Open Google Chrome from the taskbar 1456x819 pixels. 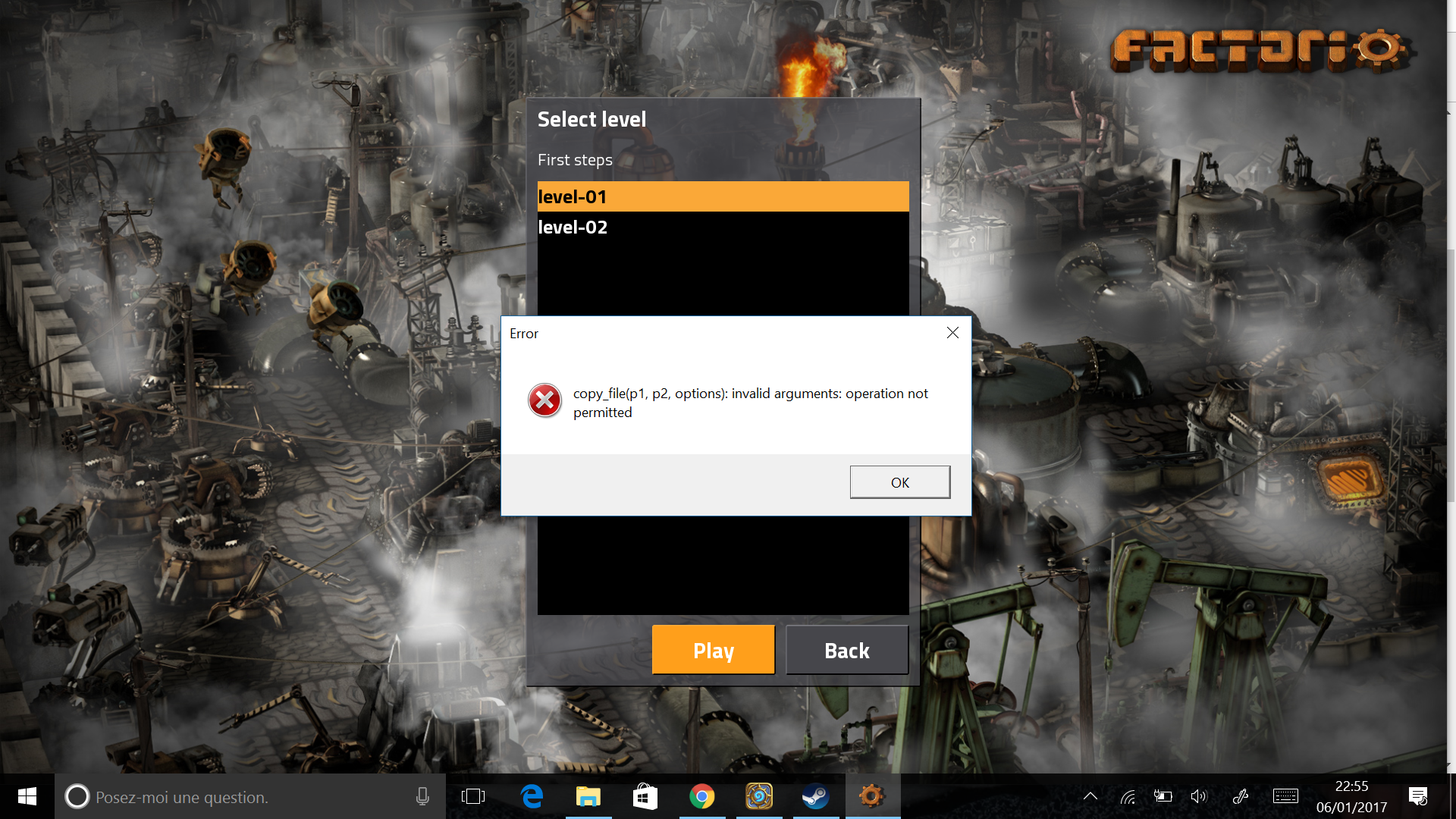[x=702, y=796]
